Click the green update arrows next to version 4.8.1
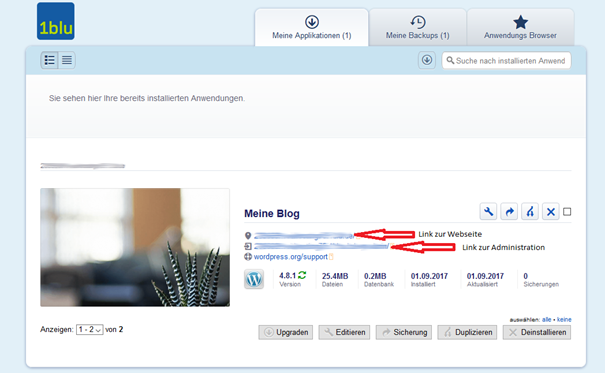The height and width of the screenshot is (373, 605). (302, 275)
